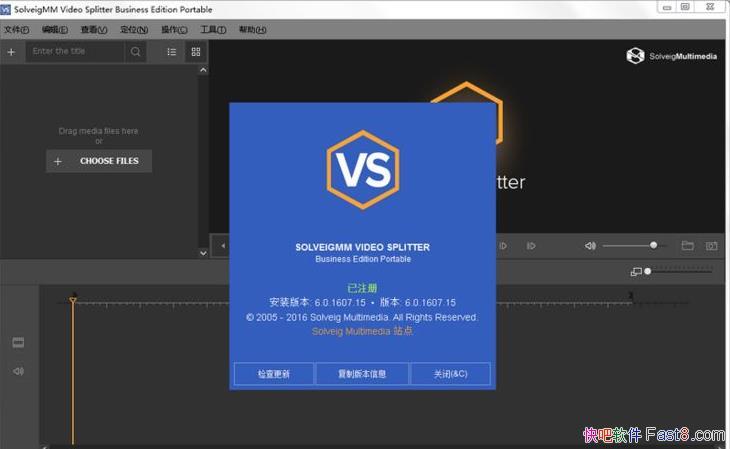Open the 文件(F) menu

[16, 30]
